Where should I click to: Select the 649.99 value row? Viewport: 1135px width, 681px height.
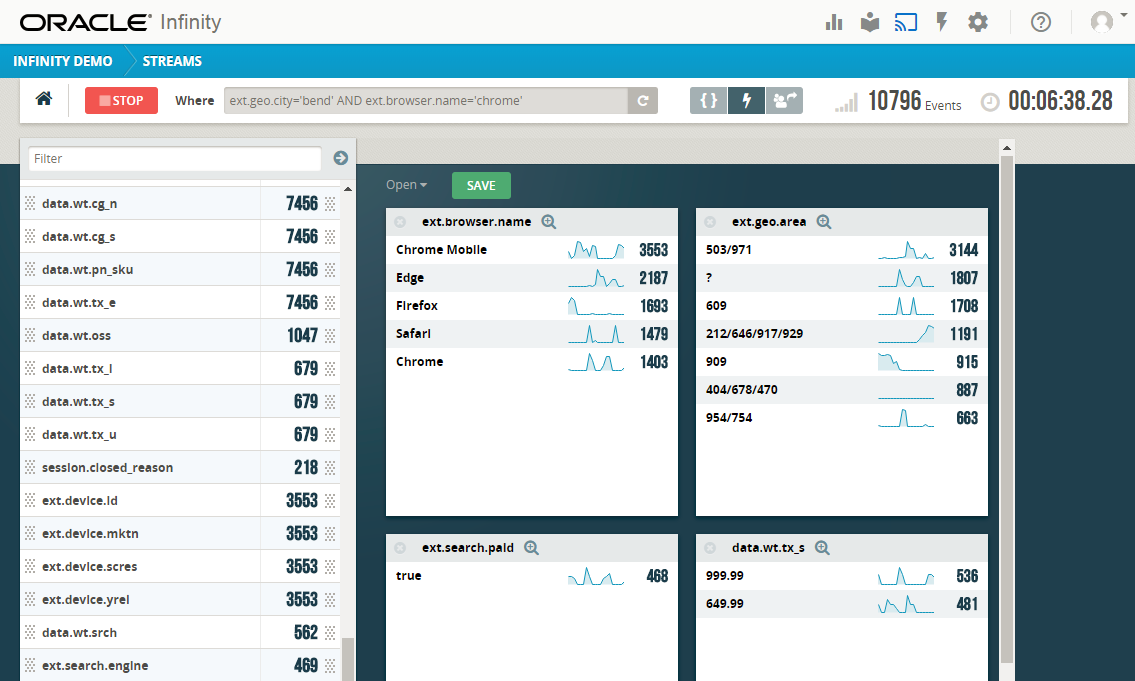(x=842, y=604)
